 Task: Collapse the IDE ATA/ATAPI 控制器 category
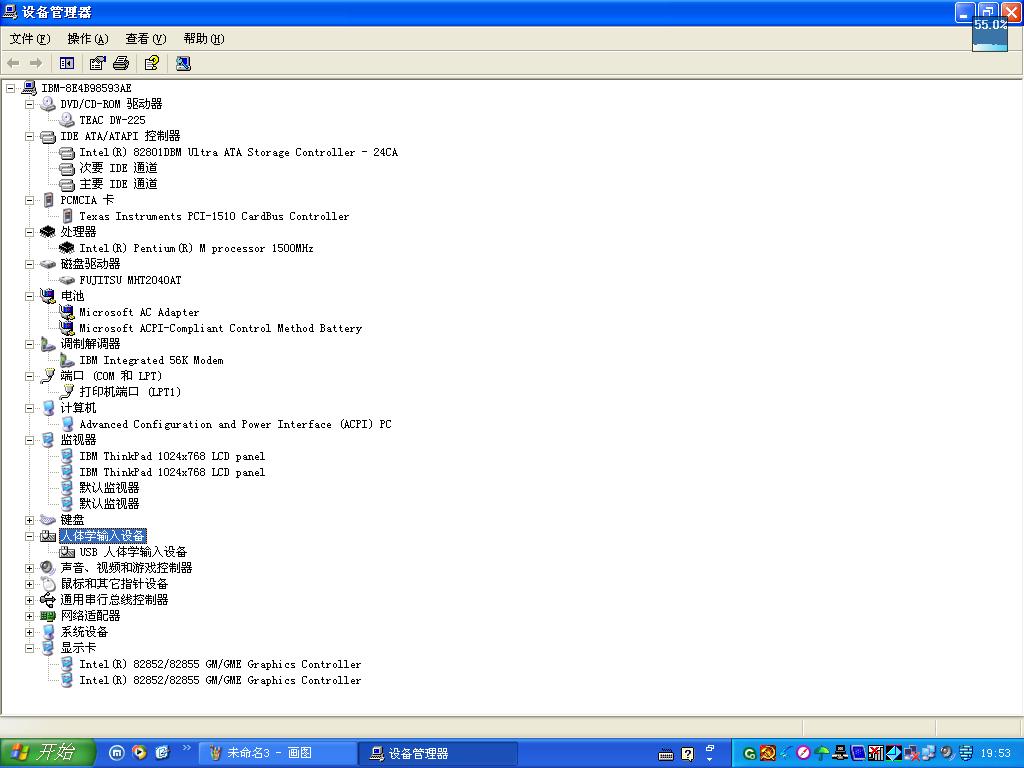point(29,136)
